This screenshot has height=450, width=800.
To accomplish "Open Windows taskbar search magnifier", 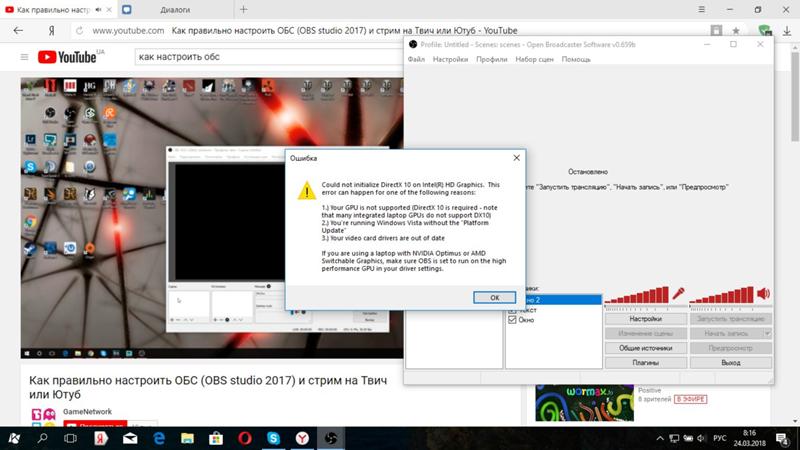I will pos(42,438).
